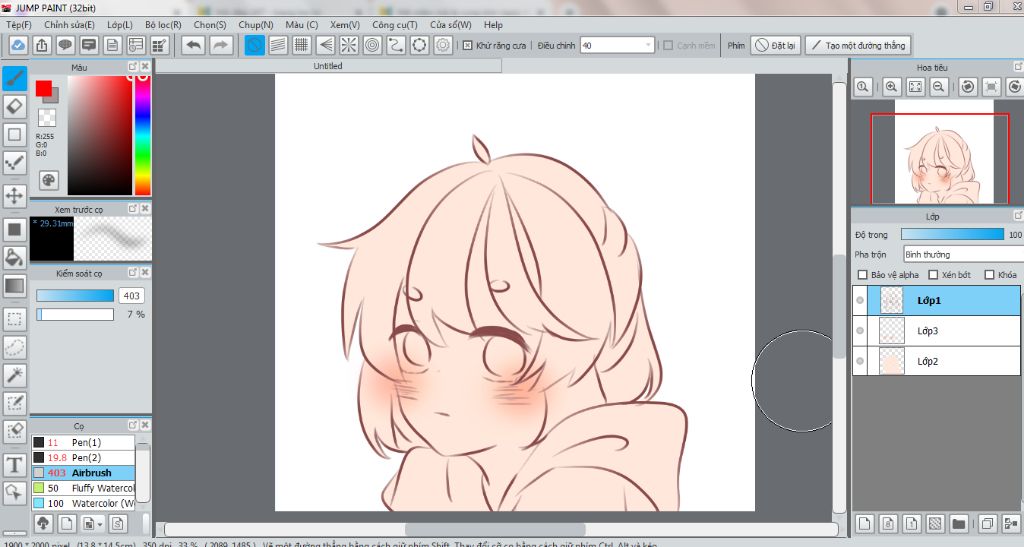Enable the Khóa checkbox
The image size is (1024, 547).
(x=989, y=275)
